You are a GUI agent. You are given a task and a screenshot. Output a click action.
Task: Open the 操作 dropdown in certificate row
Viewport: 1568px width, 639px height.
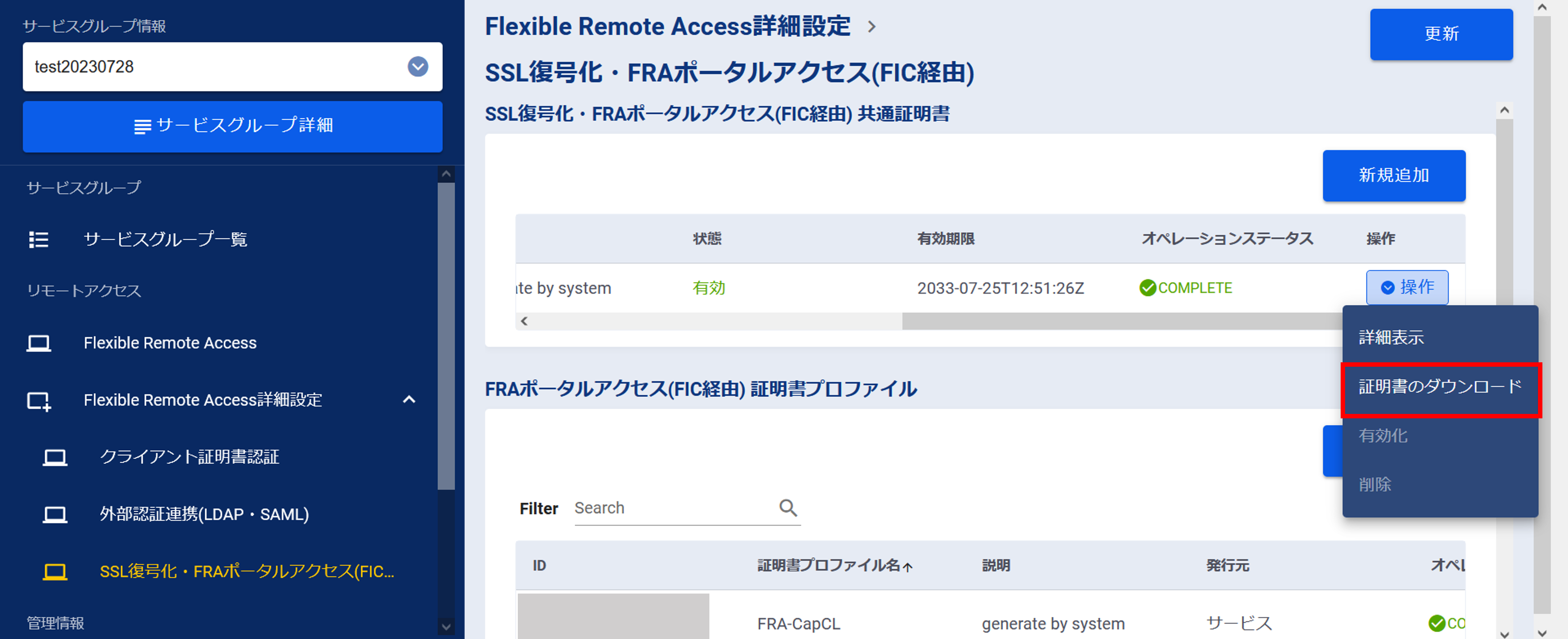click(x=1407, y=287)
